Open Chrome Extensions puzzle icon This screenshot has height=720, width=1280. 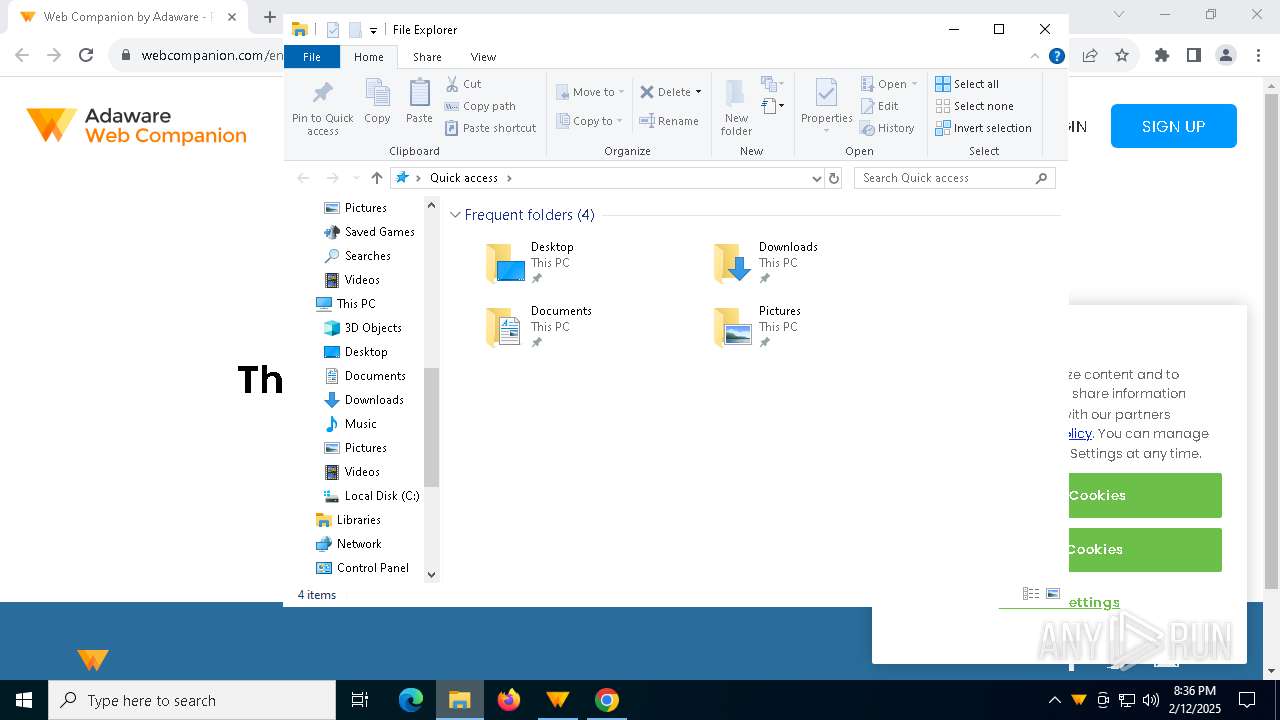click(1162, 56)
